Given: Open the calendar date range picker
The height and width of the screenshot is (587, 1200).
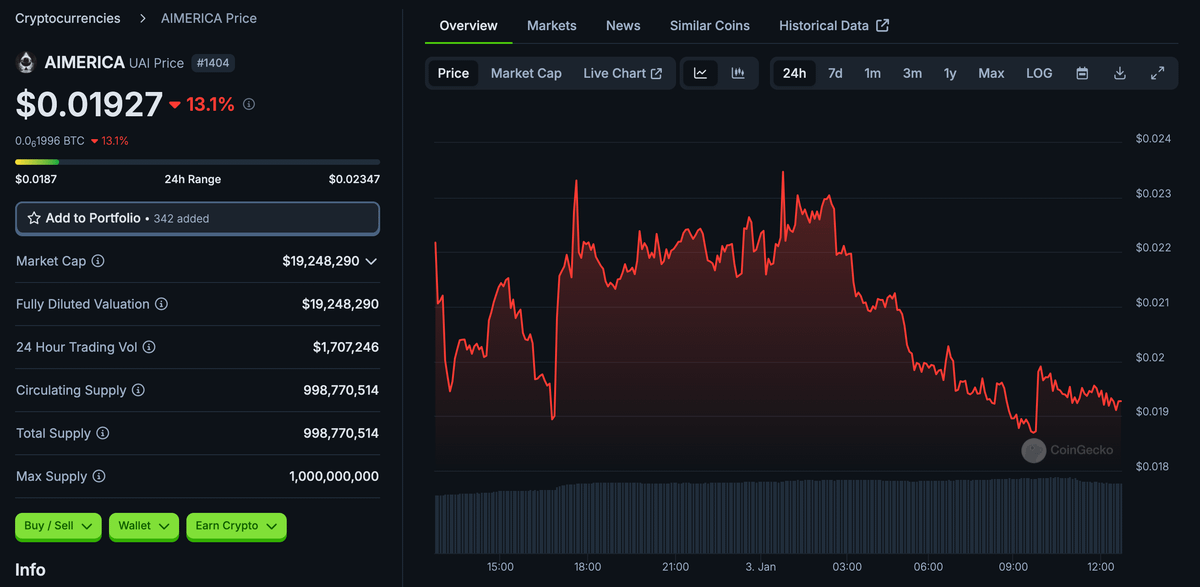Looking at the screenshot, I should (x=1082, y=73).
